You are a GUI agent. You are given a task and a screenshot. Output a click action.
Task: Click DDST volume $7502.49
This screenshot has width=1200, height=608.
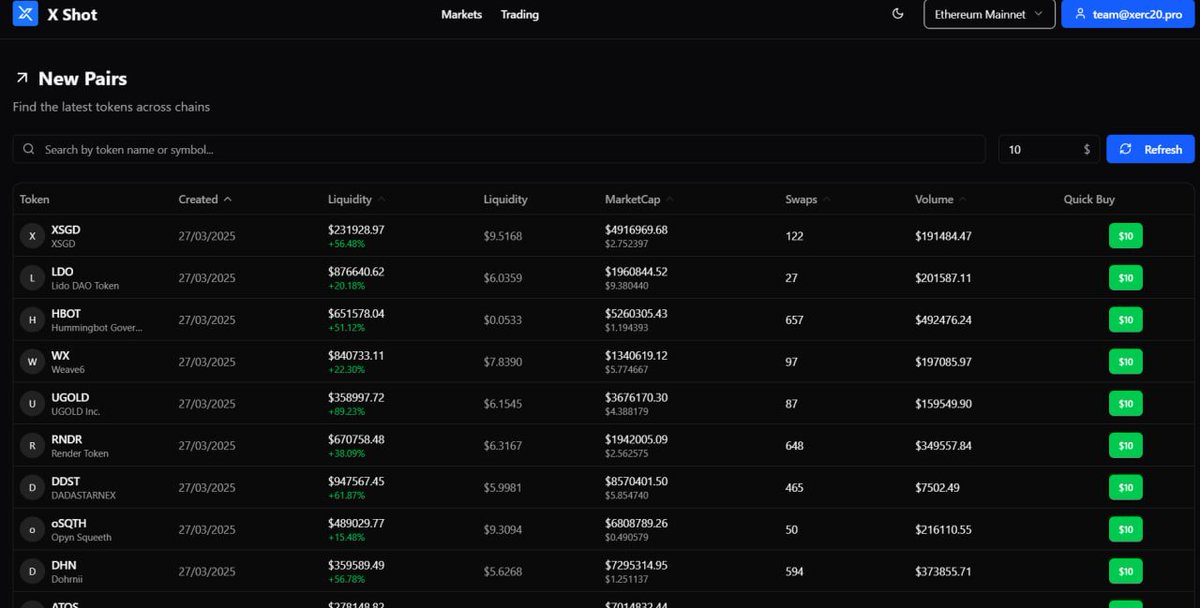point(937,488)
